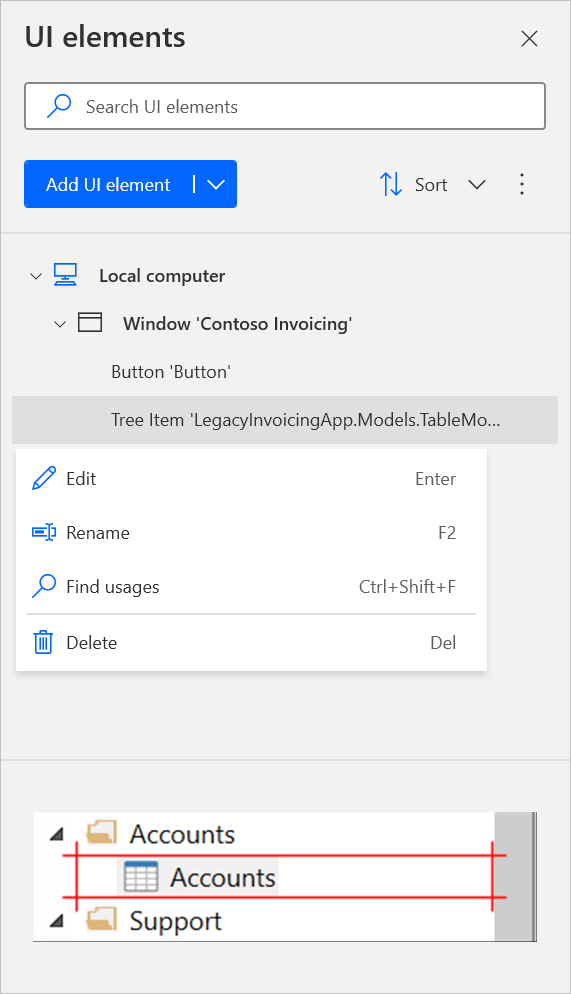
Task: Click the Sort arrows icon
Action: click(x=390, y=184)
